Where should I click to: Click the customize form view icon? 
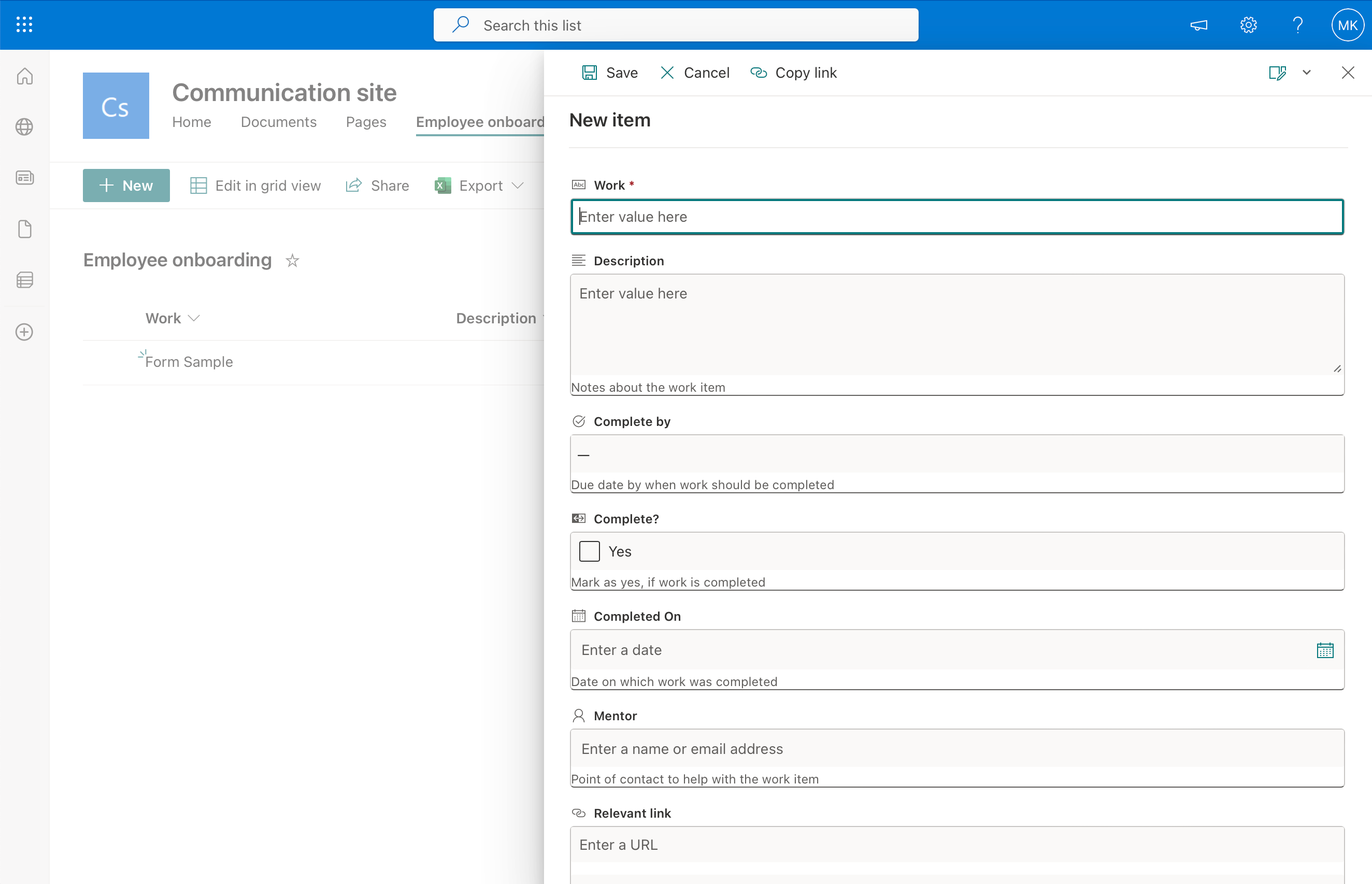(1277, 72)
